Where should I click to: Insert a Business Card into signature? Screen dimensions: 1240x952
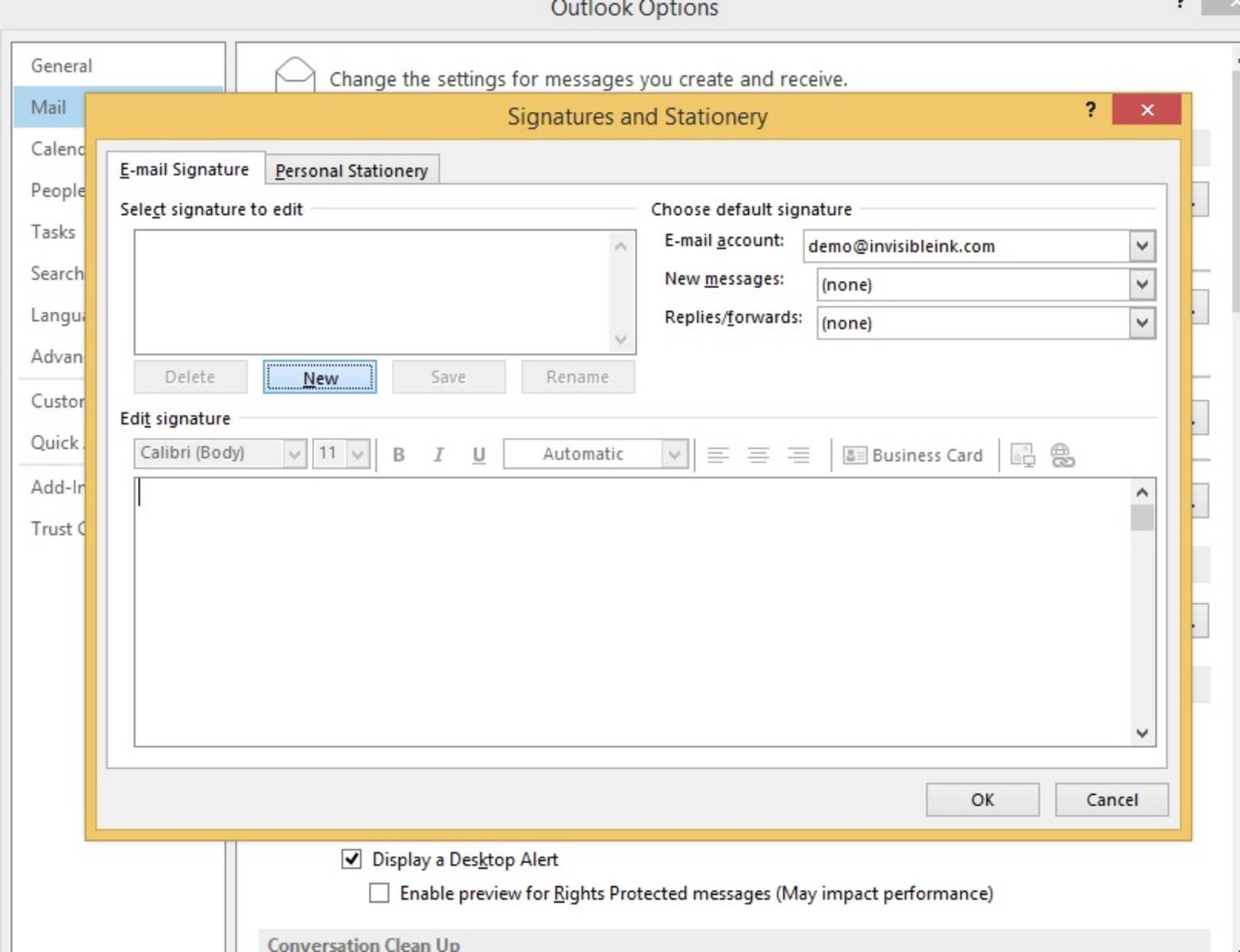tap(912, 455)
